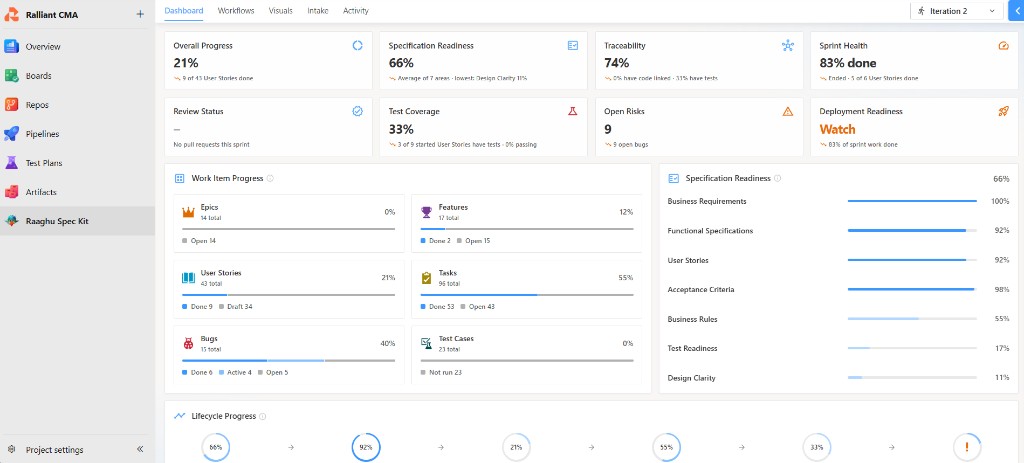Open the Boards sidebar icon
Screen dimensions: 1024x463
click(x=11, y=76)
